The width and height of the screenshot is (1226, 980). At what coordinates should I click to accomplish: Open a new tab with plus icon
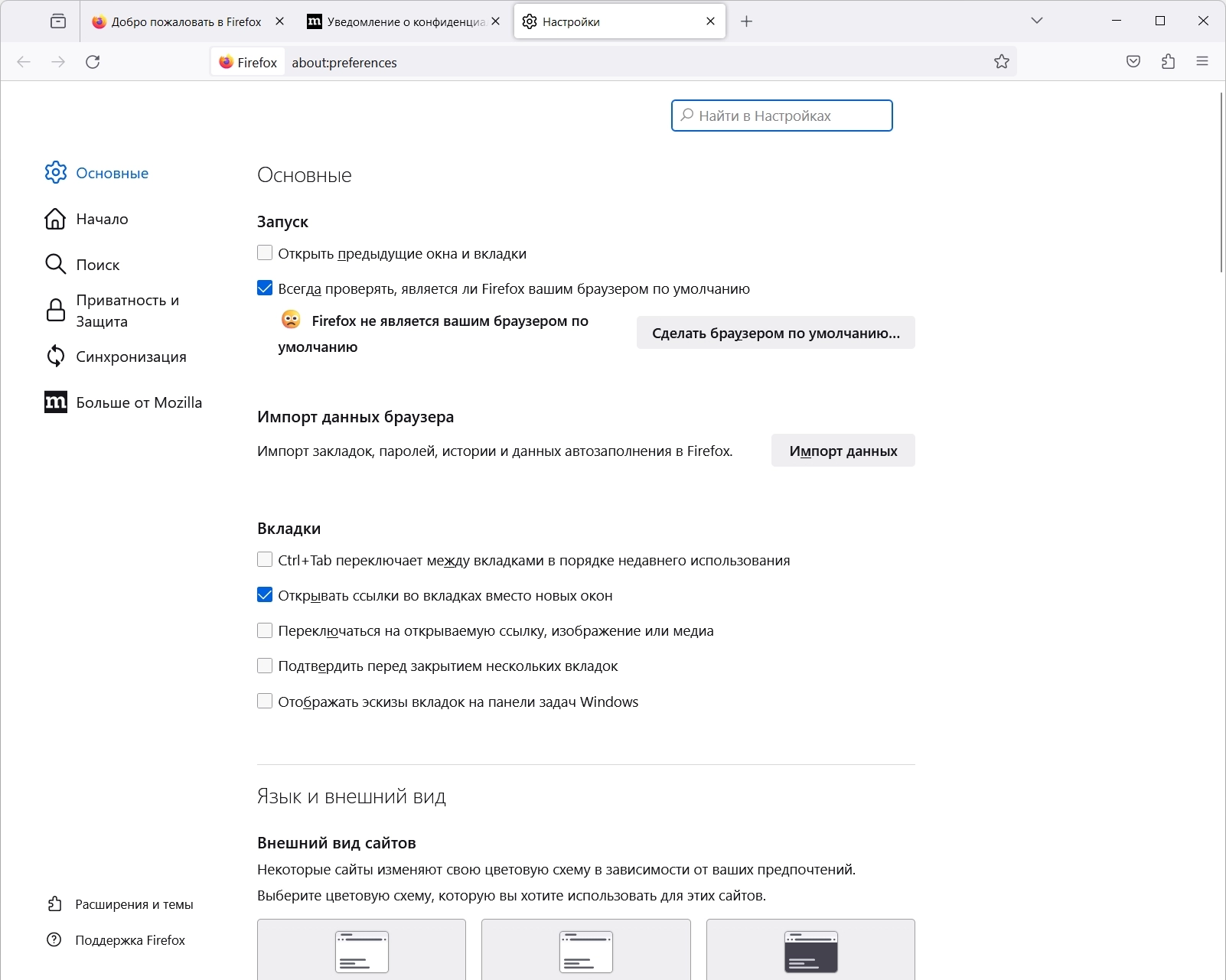(x=747, y=21)
